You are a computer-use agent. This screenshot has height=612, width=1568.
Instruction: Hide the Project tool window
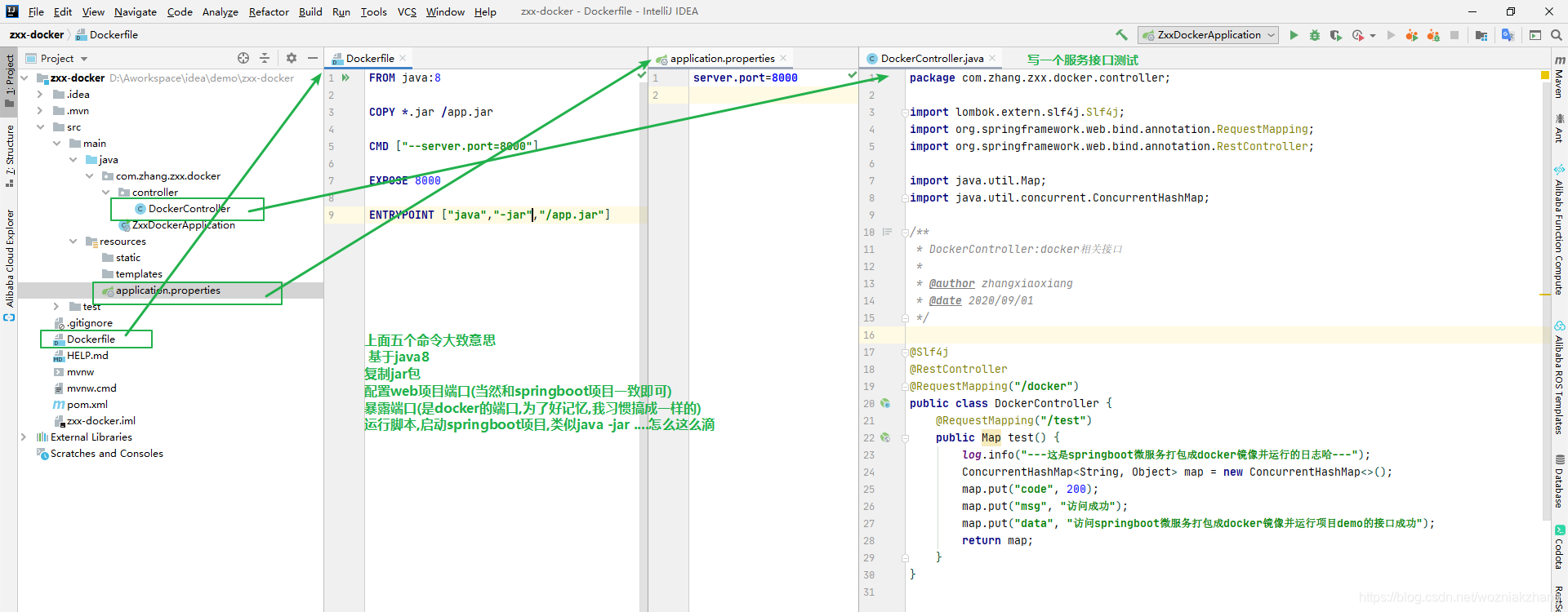point(313,58)
